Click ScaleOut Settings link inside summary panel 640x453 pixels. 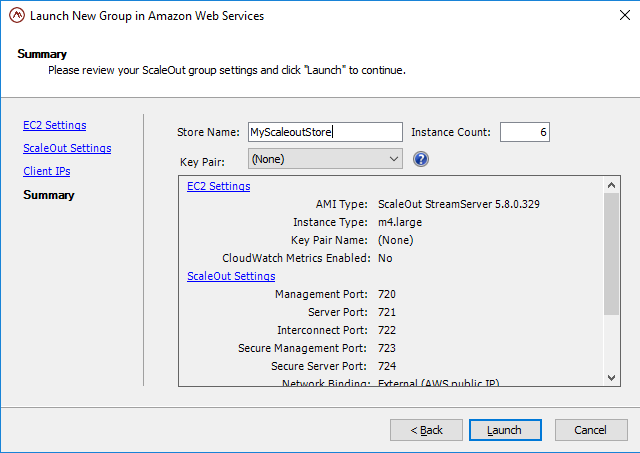tap(231, 276)
